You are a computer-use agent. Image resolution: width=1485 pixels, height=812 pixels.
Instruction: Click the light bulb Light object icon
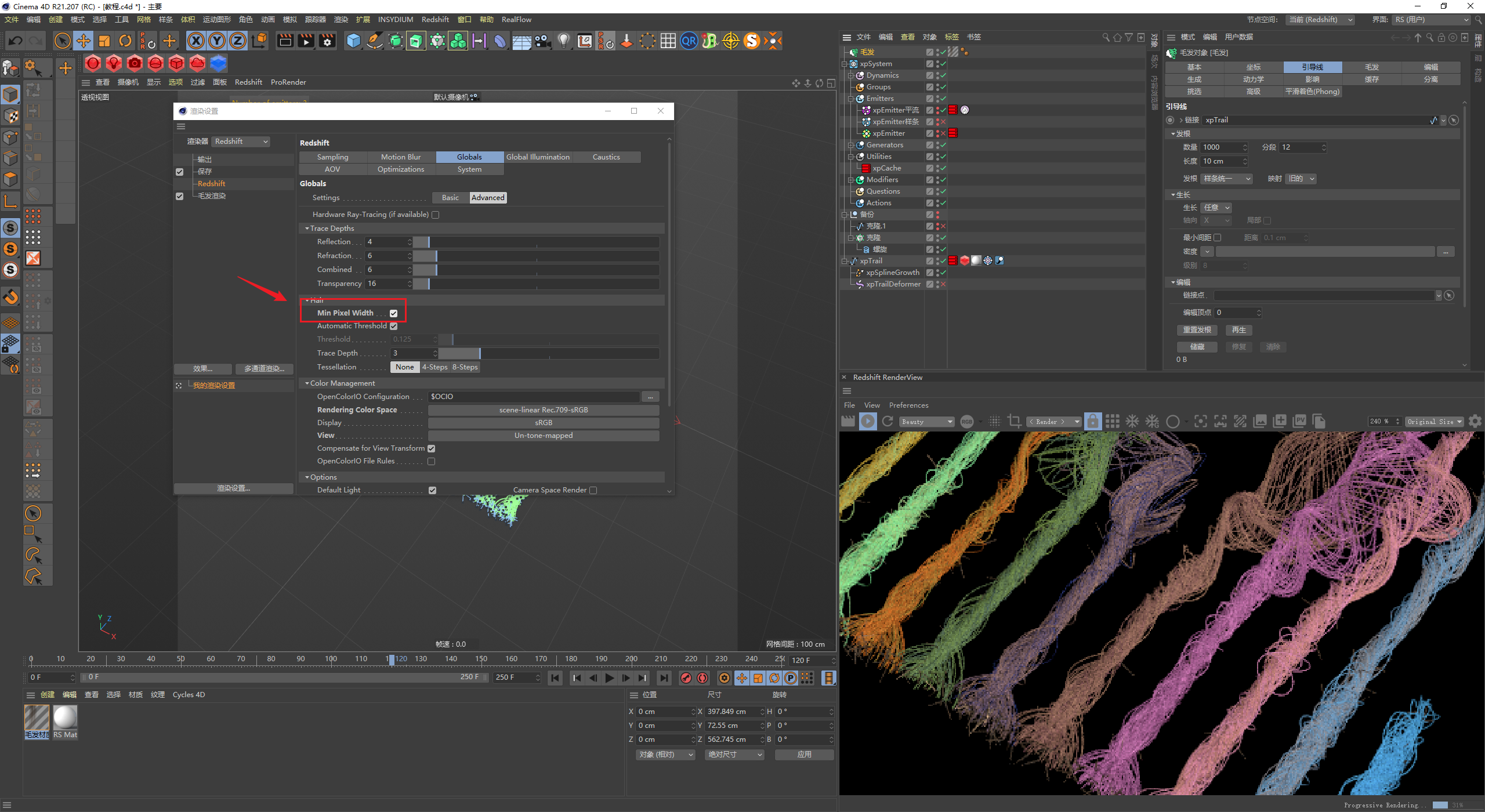[563, 41]
